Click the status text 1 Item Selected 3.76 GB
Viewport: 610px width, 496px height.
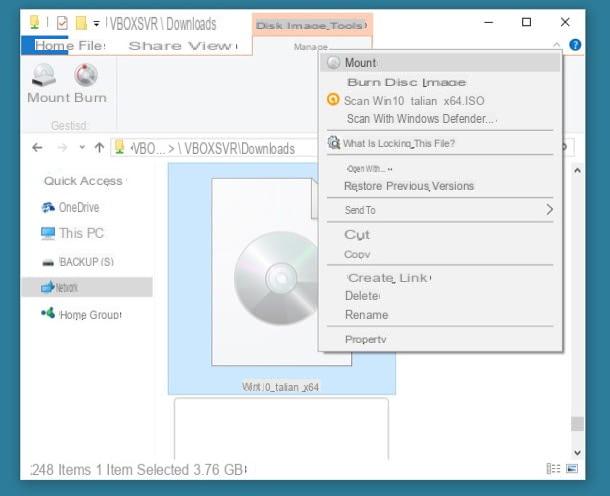(171, 470)
